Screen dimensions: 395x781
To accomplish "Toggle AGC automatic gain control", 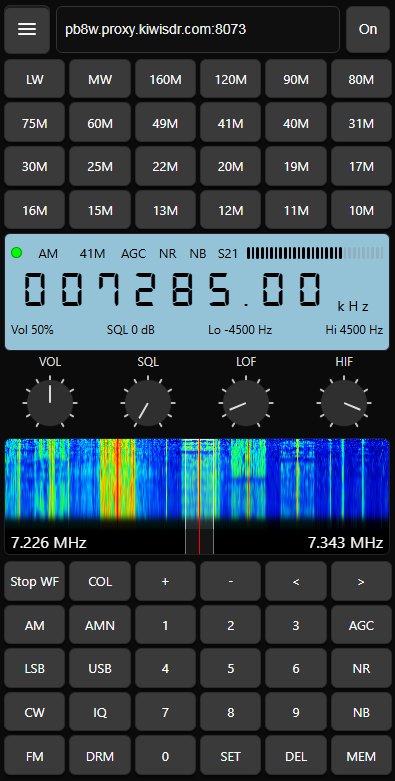I will coord(361,625).
